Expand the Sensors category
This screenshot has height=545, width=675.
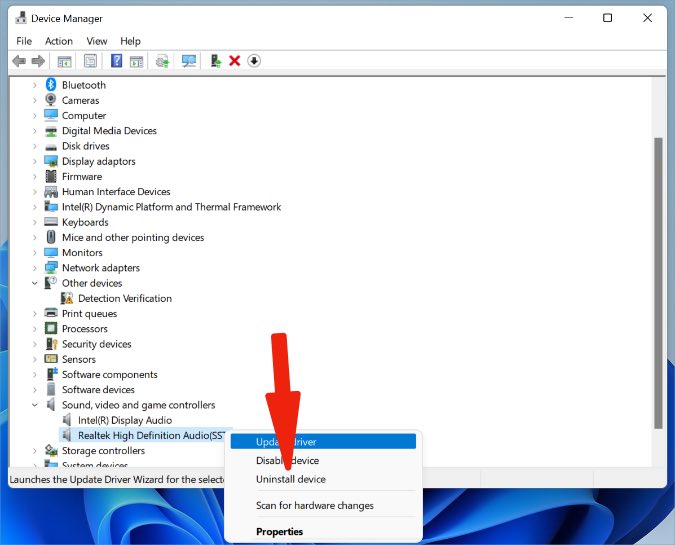coord(34,359)
